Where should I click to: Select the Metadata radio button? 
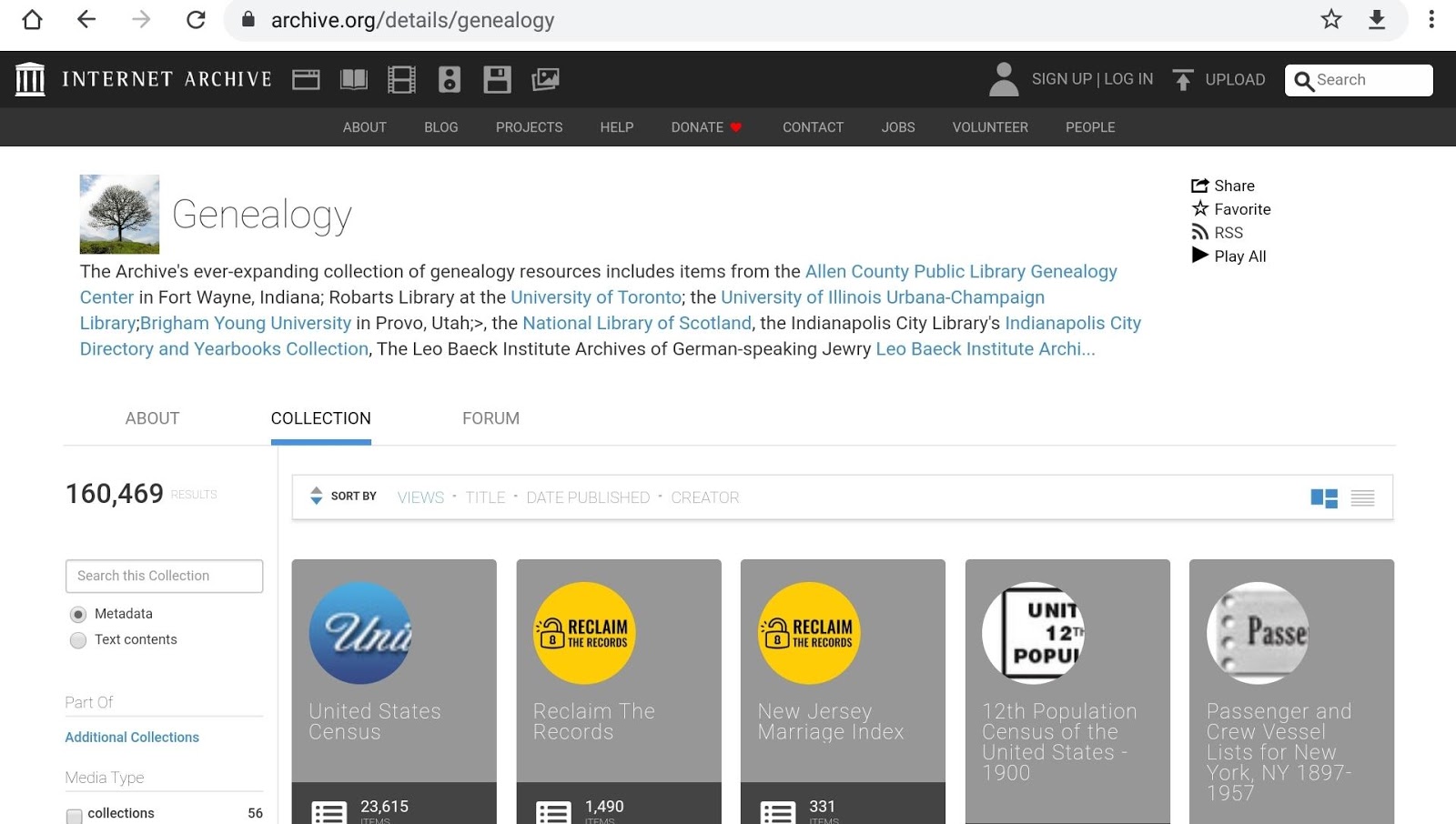[78, 614]
